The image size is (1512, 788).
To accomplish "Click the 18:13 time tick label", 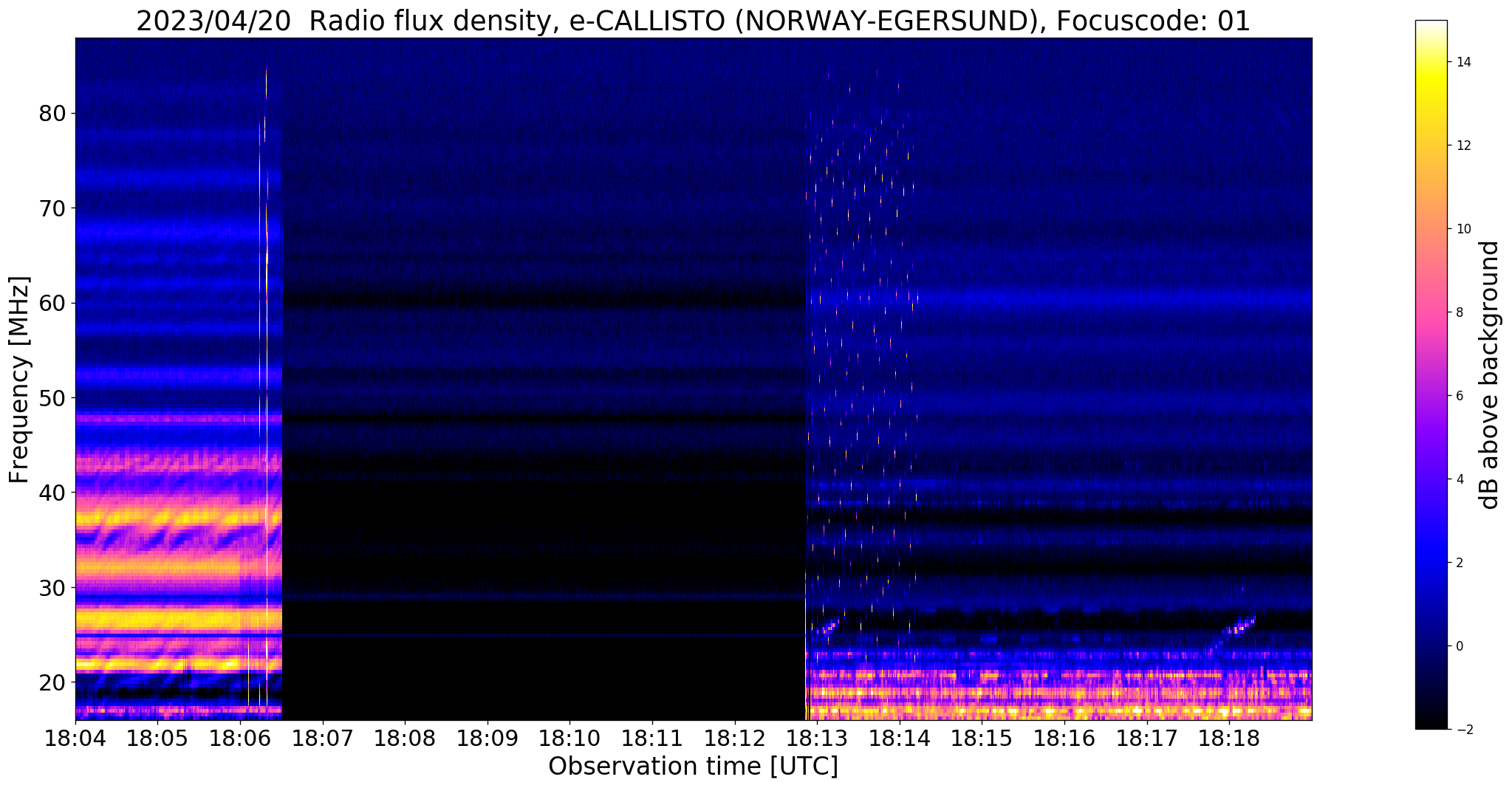I will point(817,738).
